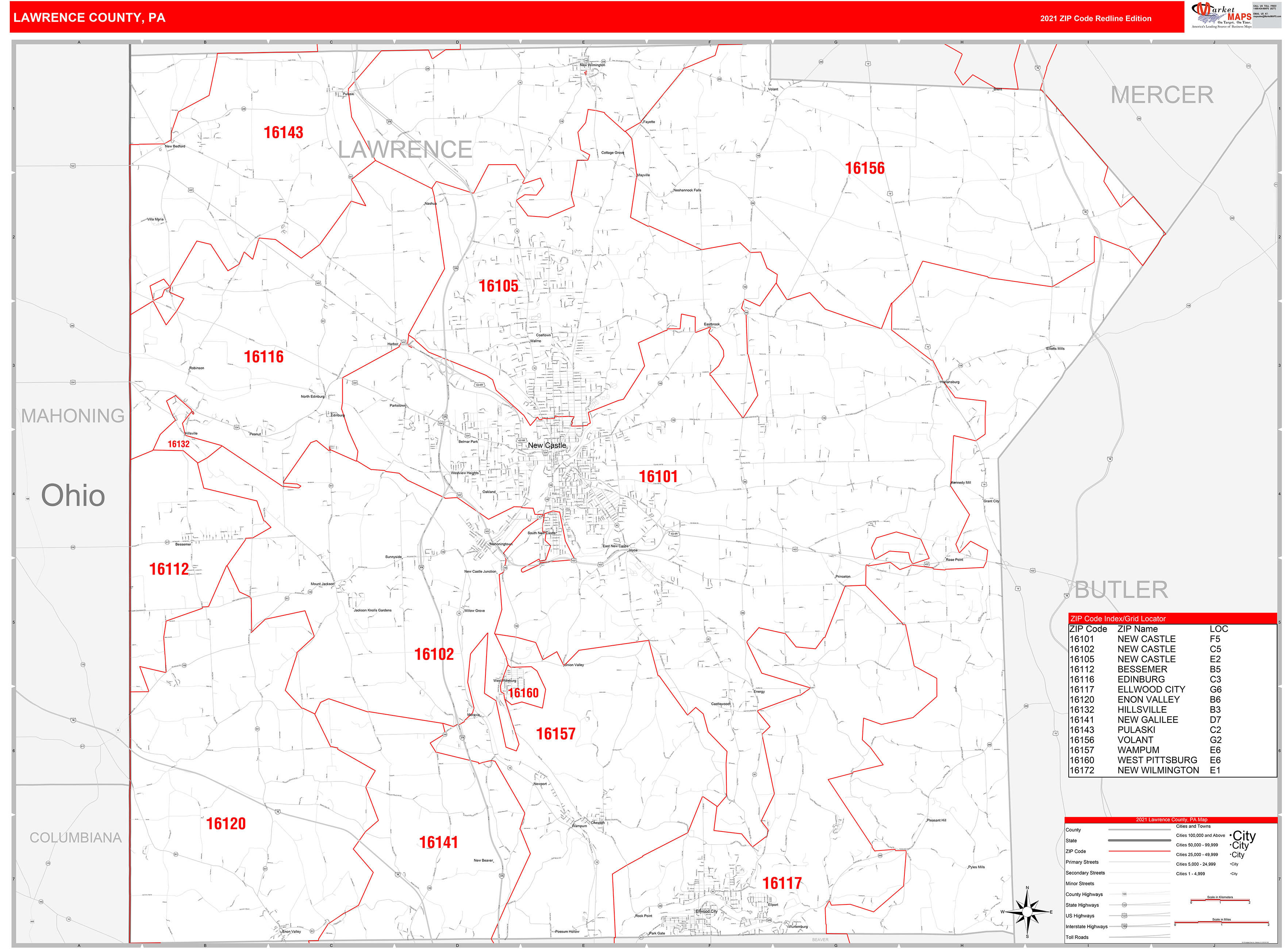This screenshot has width=1288, height=949.
Task: Select the Minor Streets line sample in legend
Action: (1139, 884)
